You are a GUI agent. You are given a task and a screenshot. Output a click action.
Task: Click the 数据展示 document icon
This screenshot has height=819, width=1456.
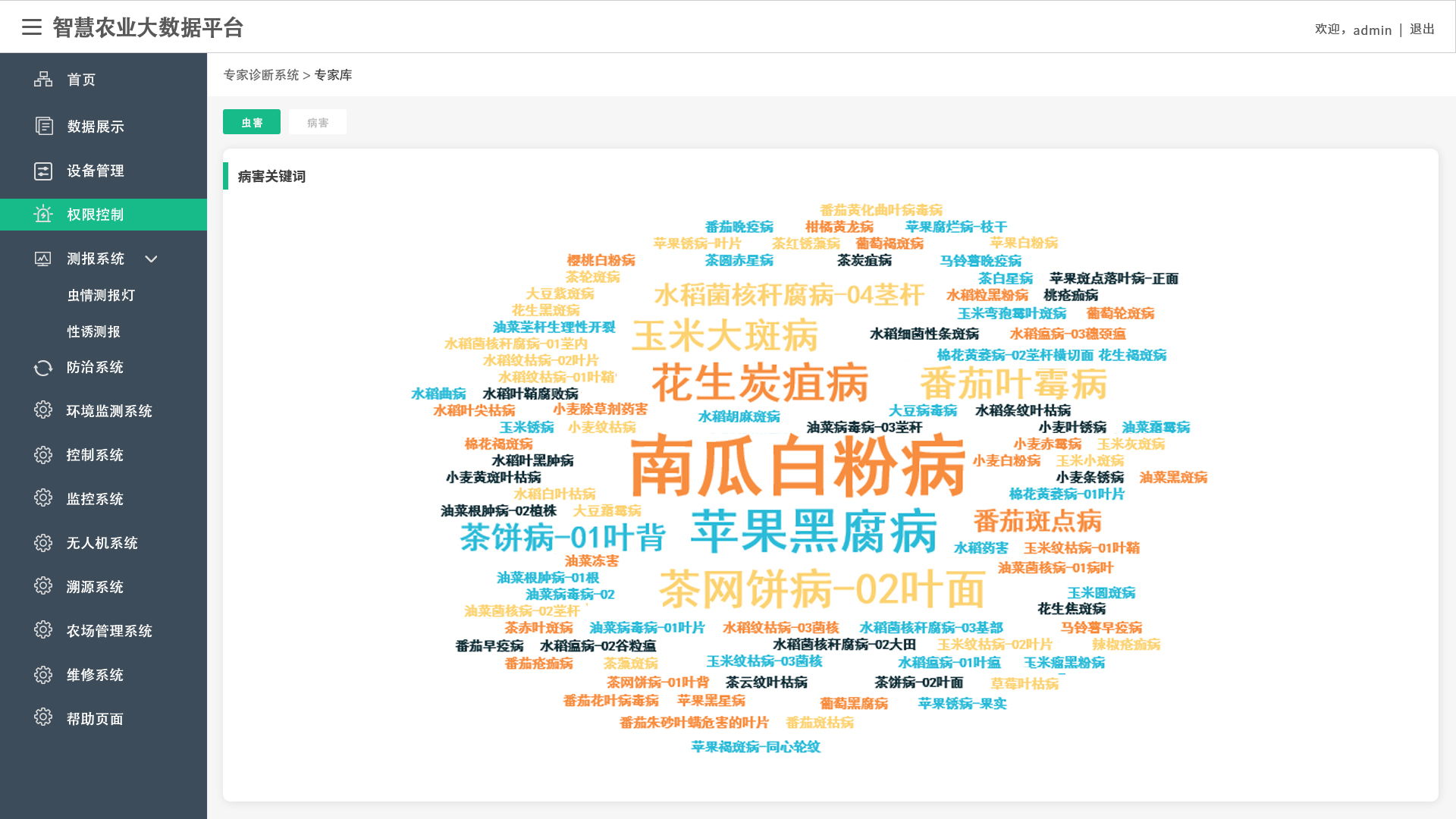click(44, 126)
